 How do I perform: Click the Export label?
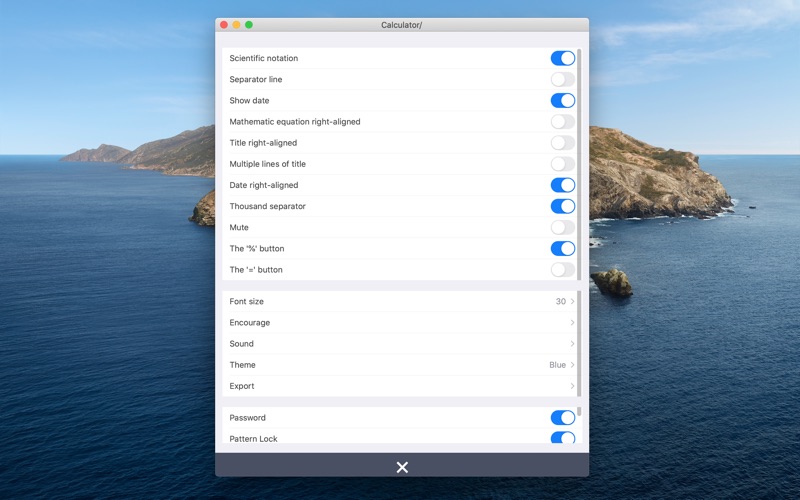[242, 386]
